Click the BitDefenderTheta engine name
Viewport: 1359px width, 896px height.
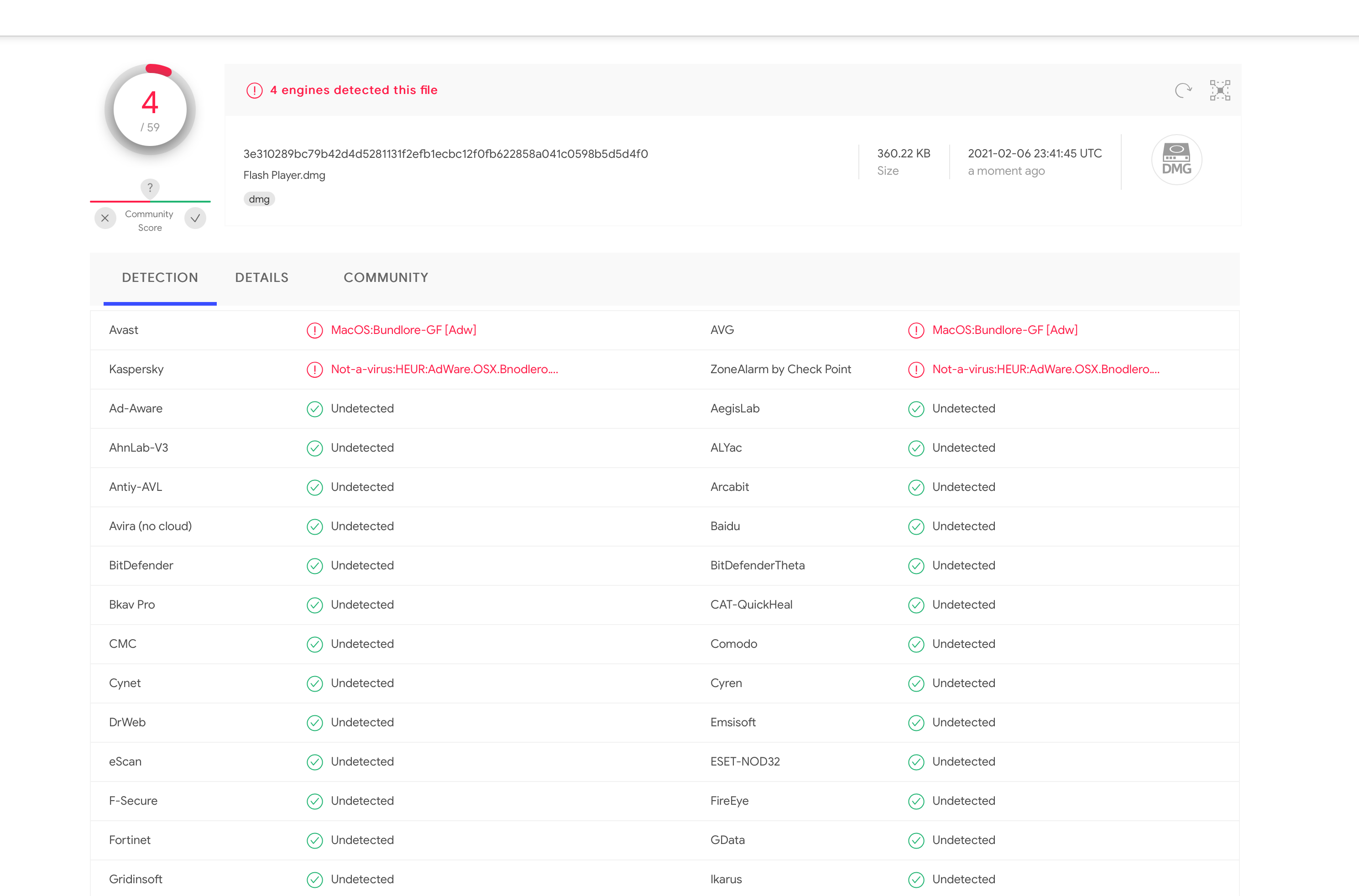(x=757, y=565)
